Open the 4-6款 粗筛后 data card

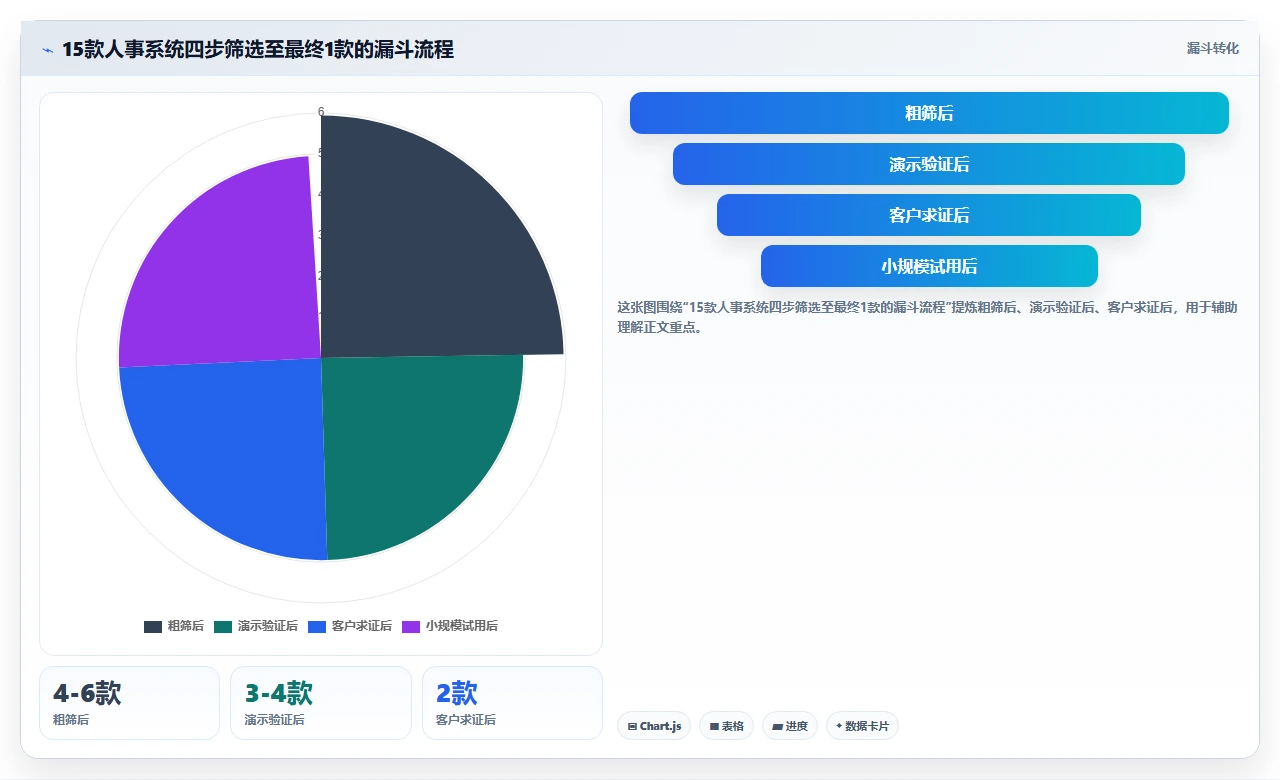point(129,703)
